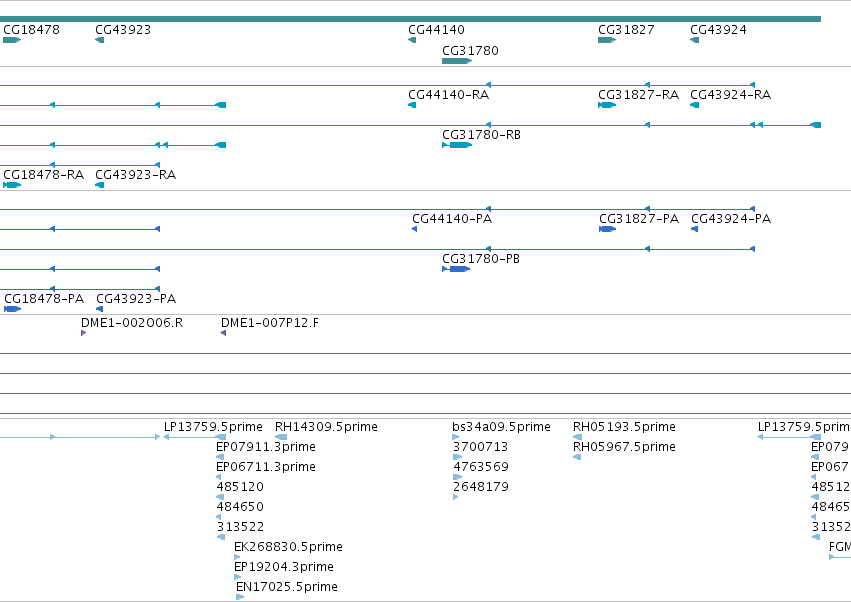Select the CG31780 gene glyph label
Screen dimensions: 851x602
(x=470, y=50)
